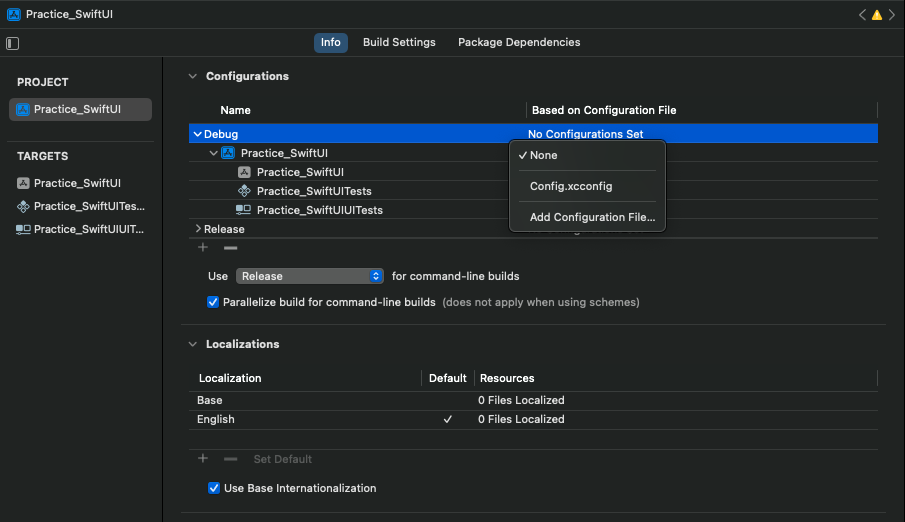Collapse the Localizations section
Image resolution: width=905 pixels, height=522 pixels.
click(193, 344)
